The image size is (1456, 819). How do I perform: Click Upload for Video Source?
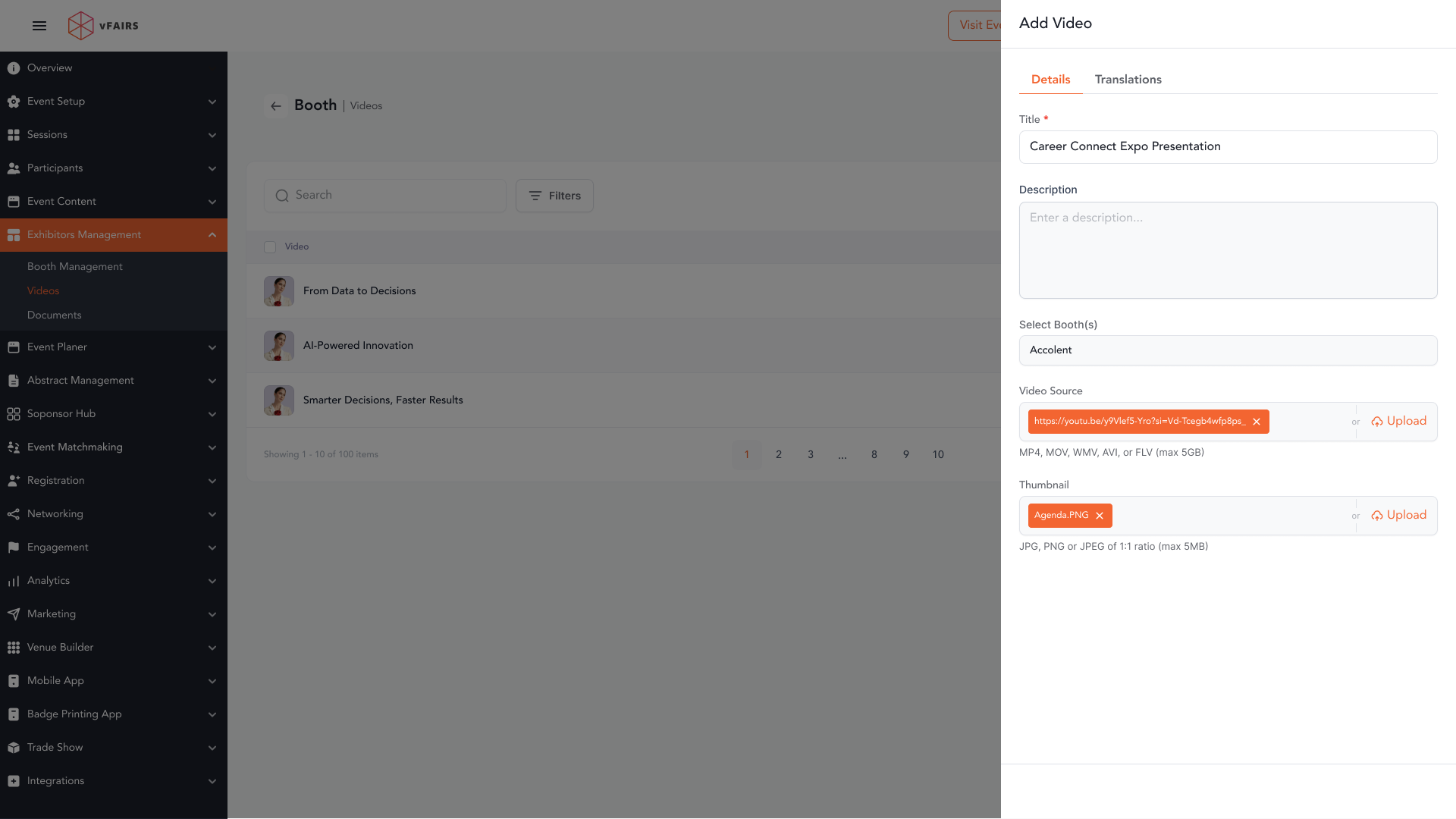pyautogui.click(x=1398, y=422)
